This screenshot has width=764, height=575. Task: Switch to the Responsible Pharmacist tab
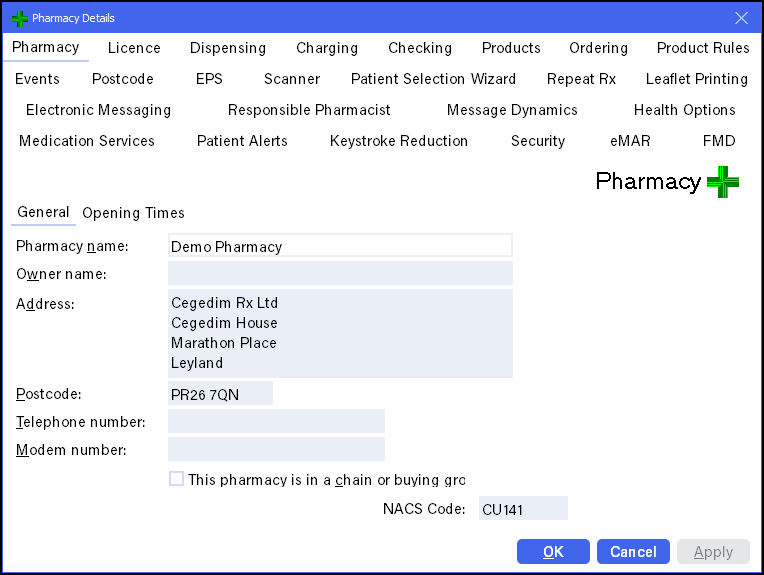point(309,110)
